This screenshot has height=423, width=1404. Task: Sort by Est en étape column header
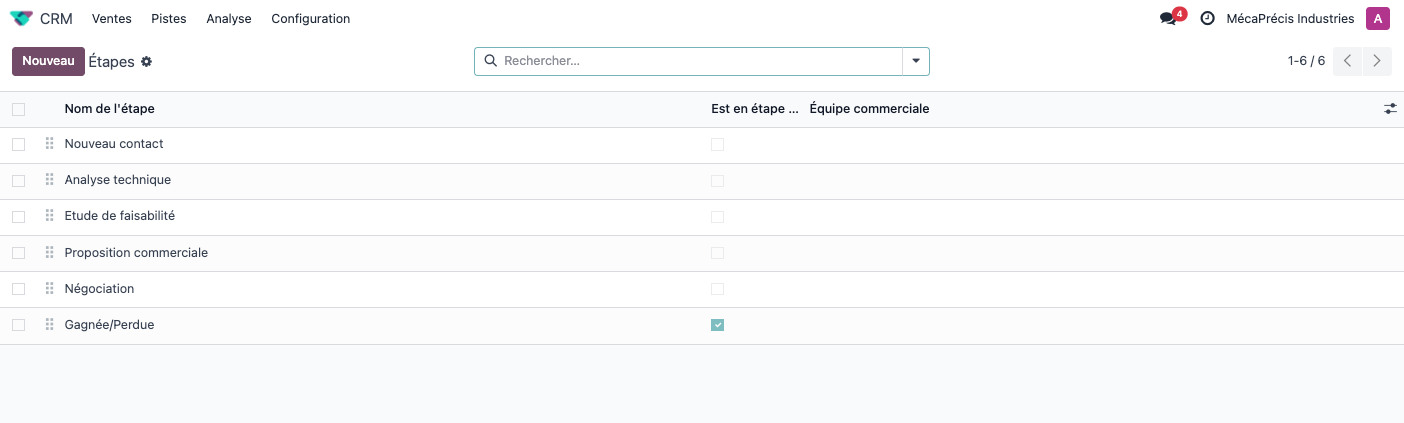755,109
